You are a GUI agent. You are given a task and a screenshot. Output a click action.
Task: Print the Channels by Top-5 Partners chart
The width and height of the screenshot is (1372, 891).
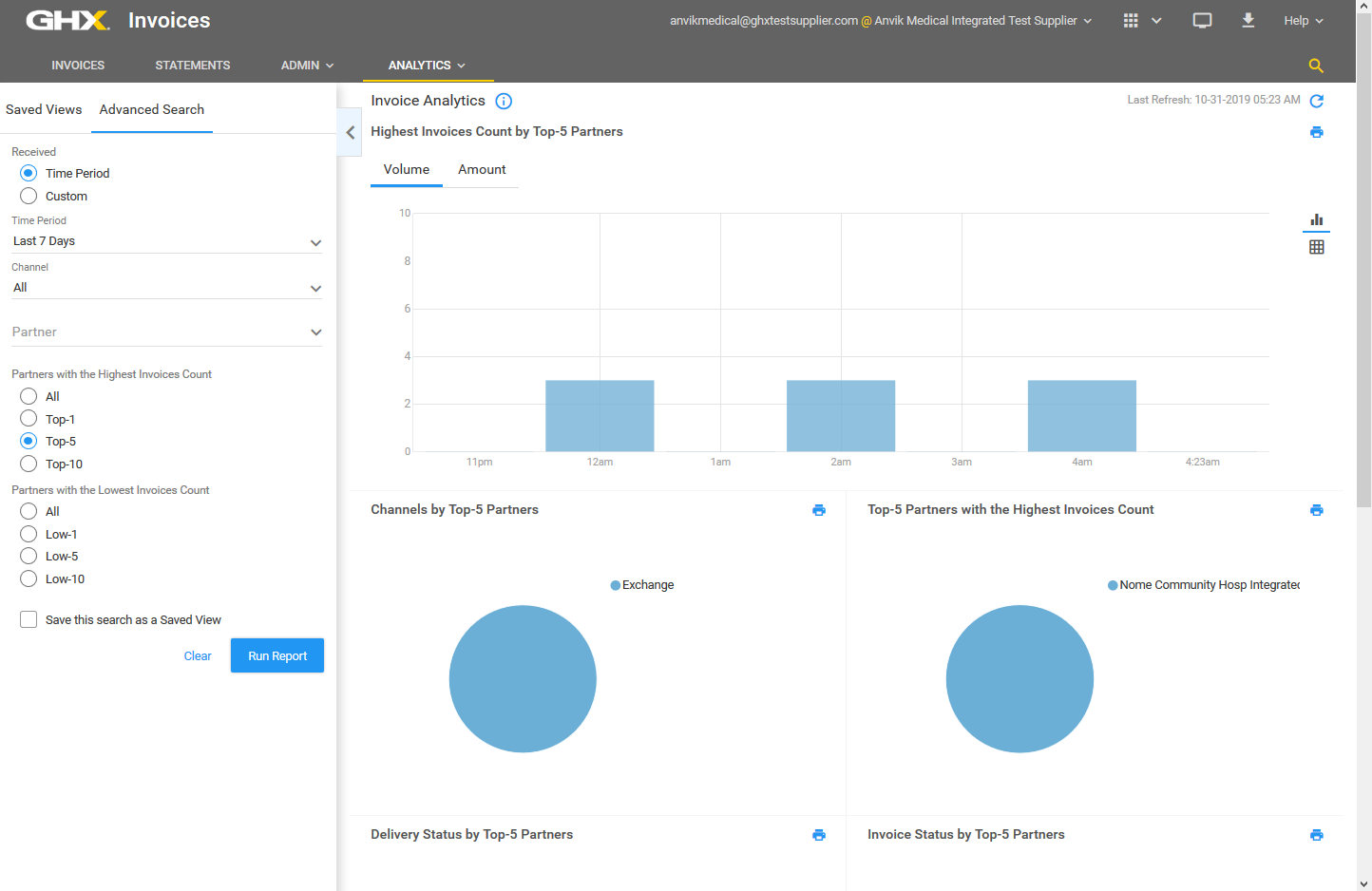(x=819, y=510)
